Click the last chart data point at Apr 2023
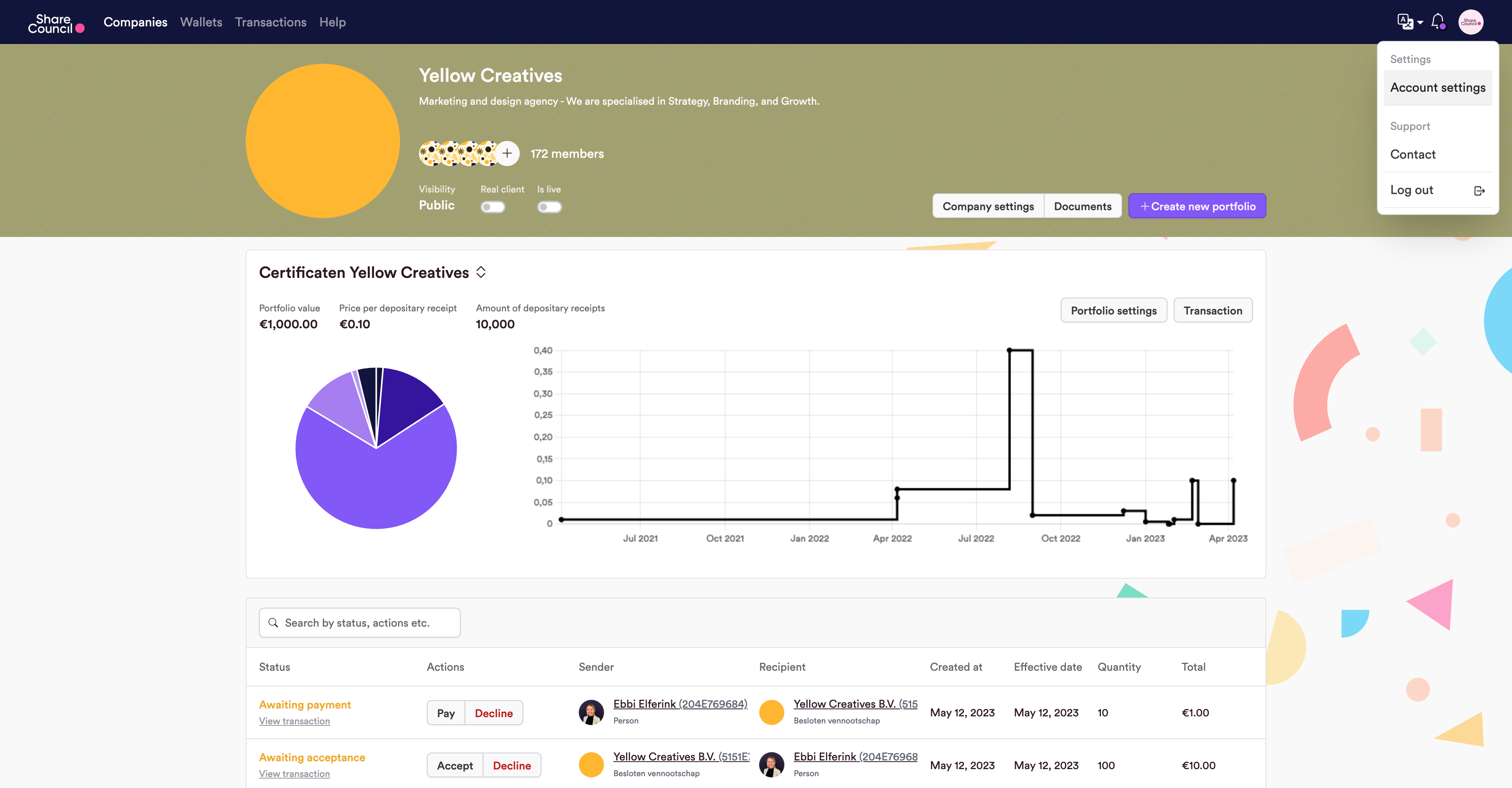Viewport: 1512px width, 788px height. (x=1233, y=481)
